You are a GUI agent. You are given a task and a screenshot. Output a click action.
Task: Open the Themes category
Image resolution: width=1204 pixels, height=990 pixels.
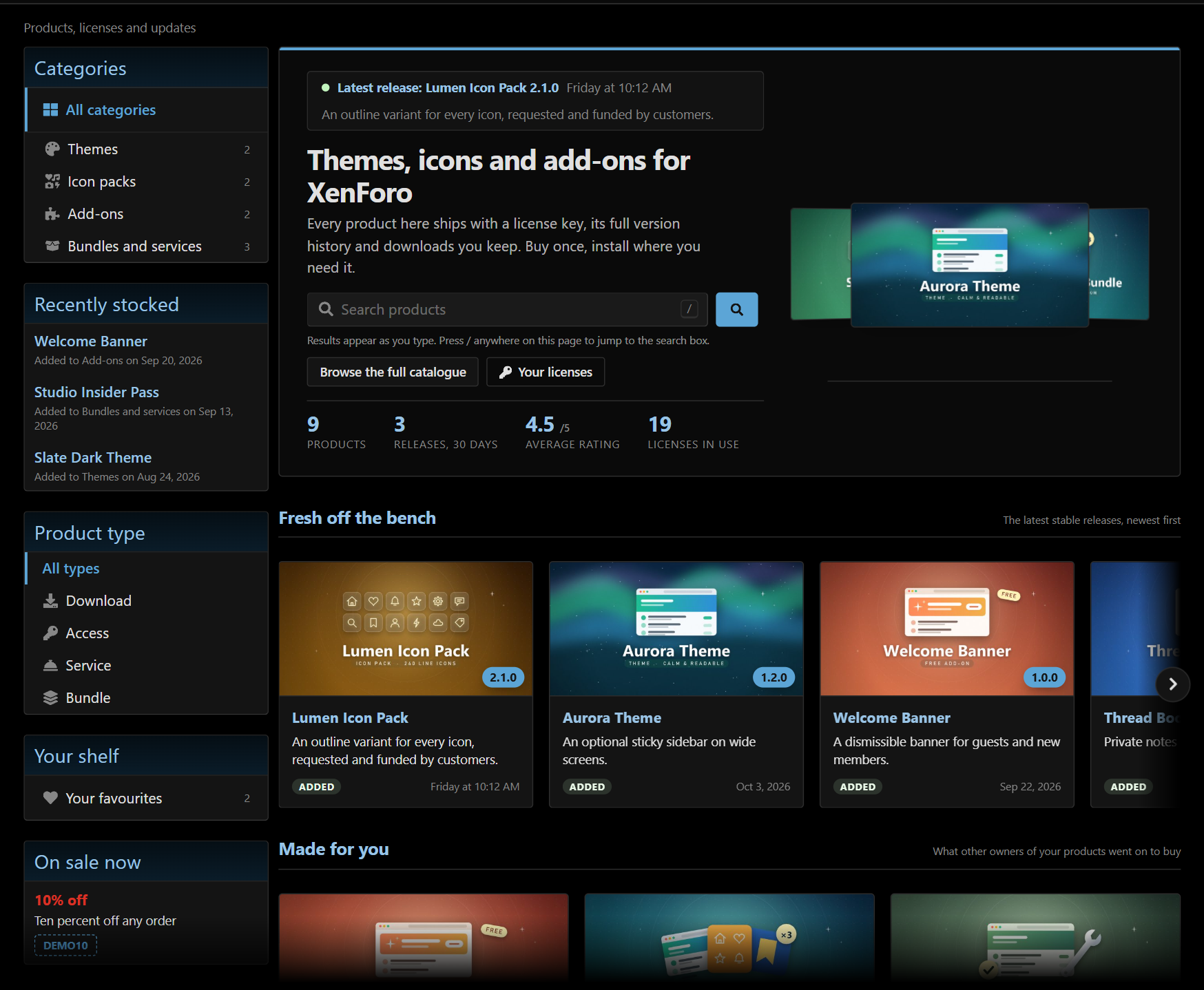(146, 149)
